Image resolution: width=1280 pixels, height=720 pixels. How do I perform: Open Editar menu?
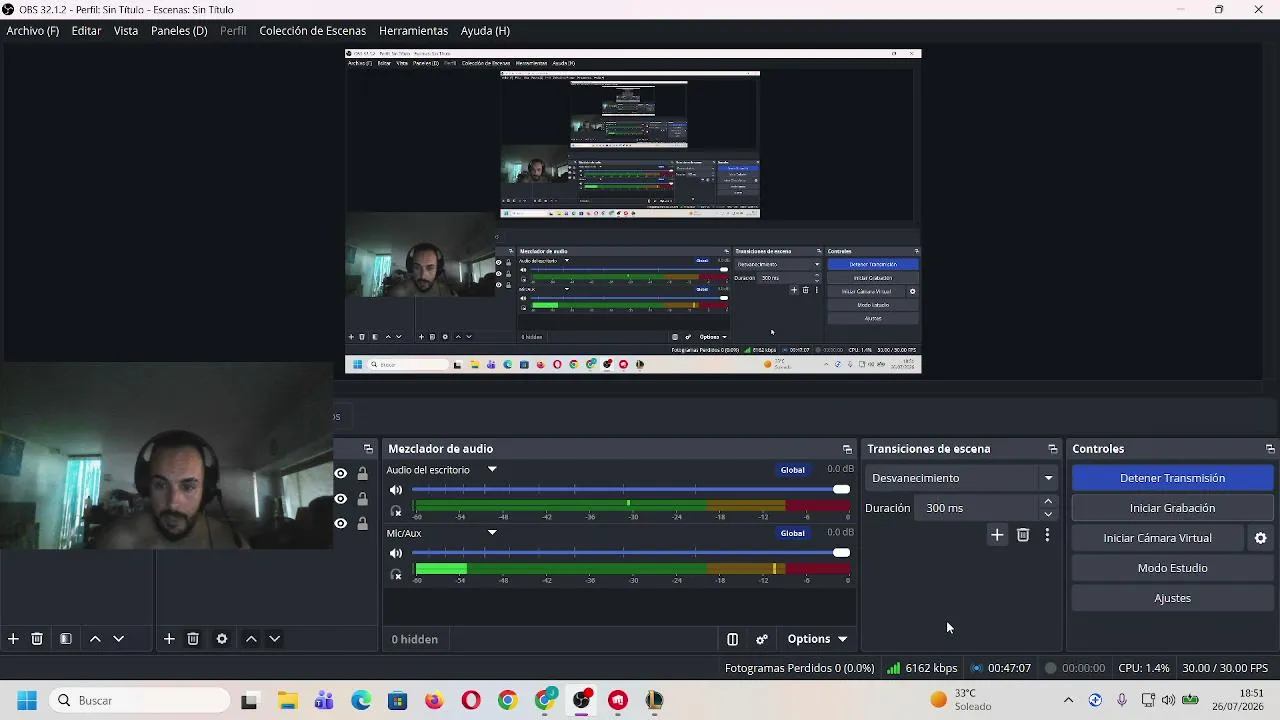(86, 31)
